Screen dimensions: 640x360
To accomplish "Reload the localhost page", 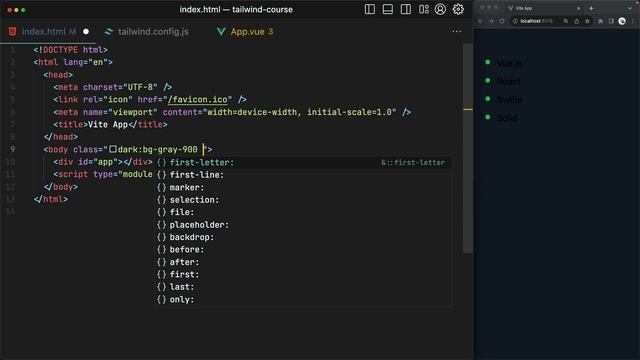I will pos(502,21).
